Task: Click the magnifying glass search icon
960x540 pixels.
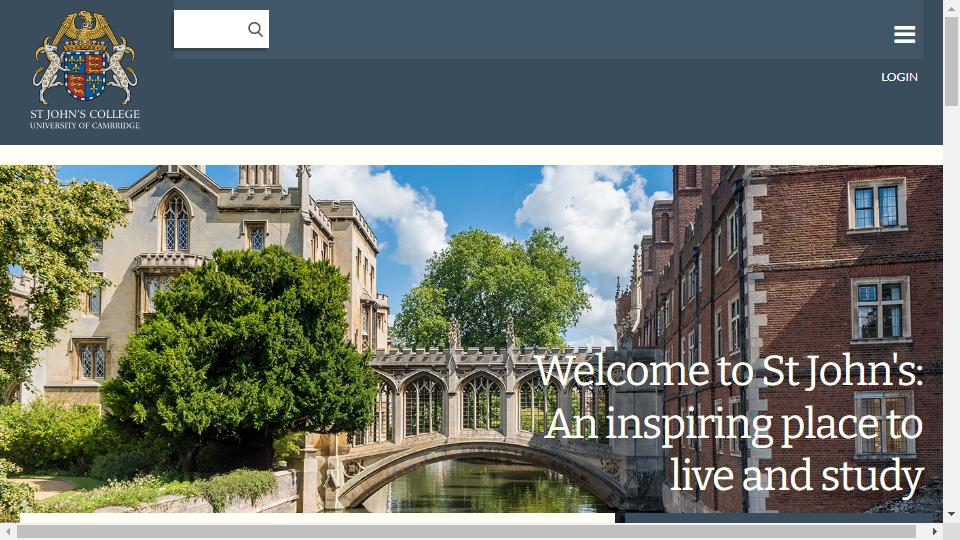Action: 255,29
